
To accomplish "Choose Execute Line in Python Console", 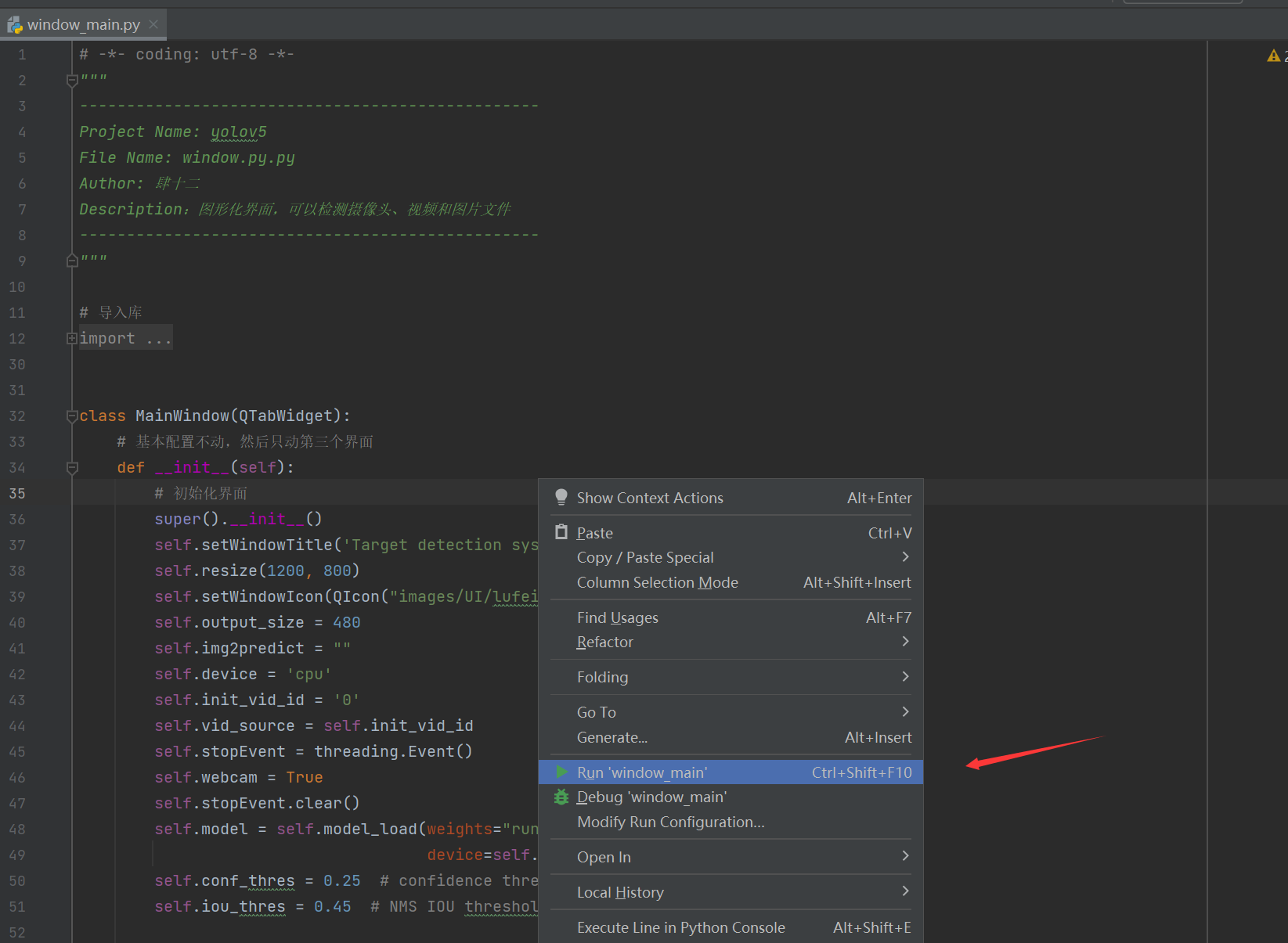I will (731, 927).
